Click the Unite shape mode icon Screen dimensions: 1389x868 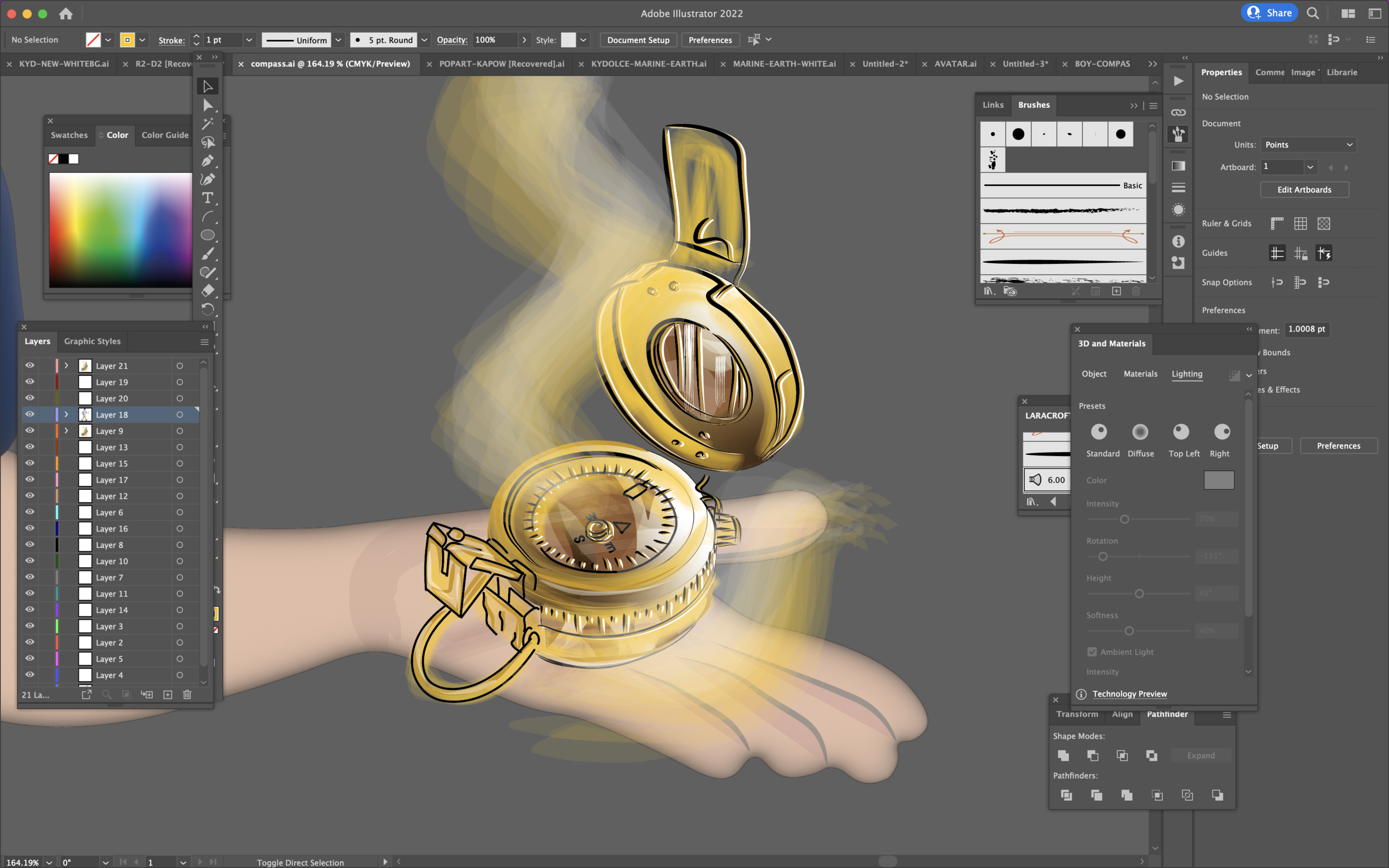pyautogui.click(x=1063, y=755)
